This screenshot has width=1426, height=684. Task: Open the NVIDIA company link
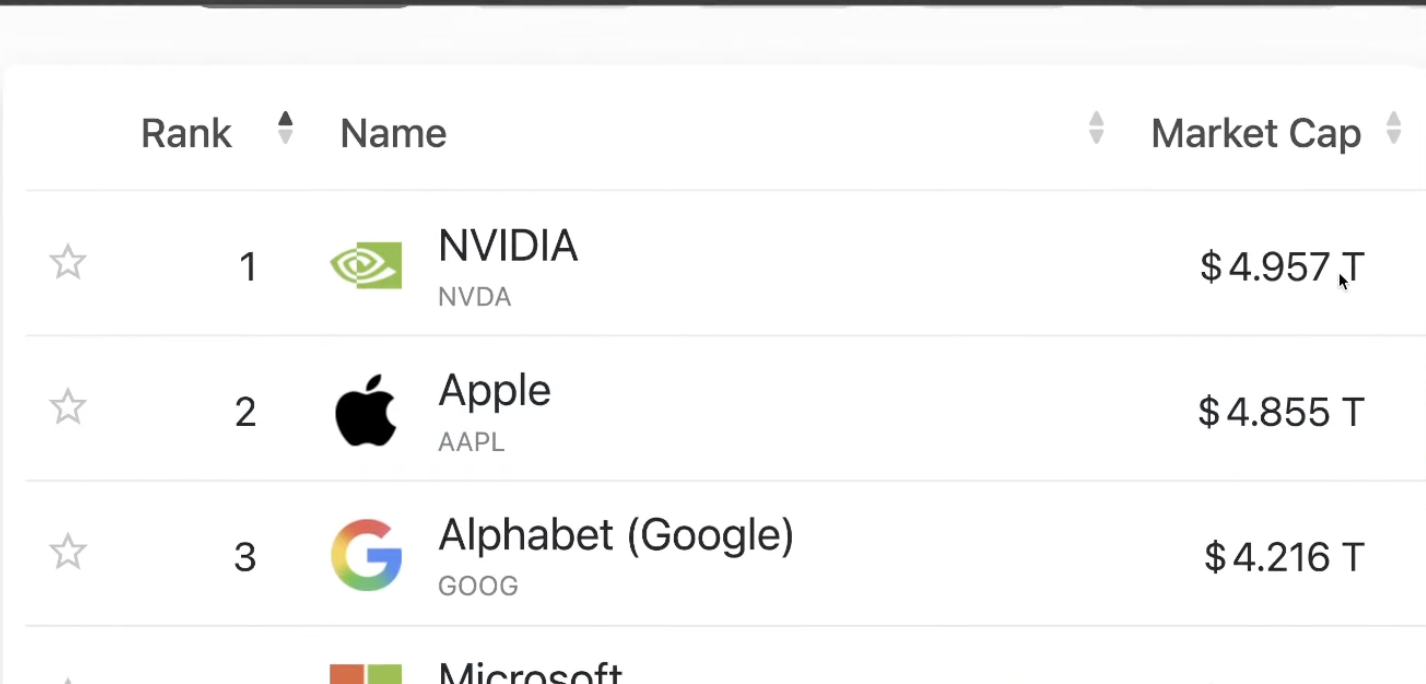[x=508, y=246]
